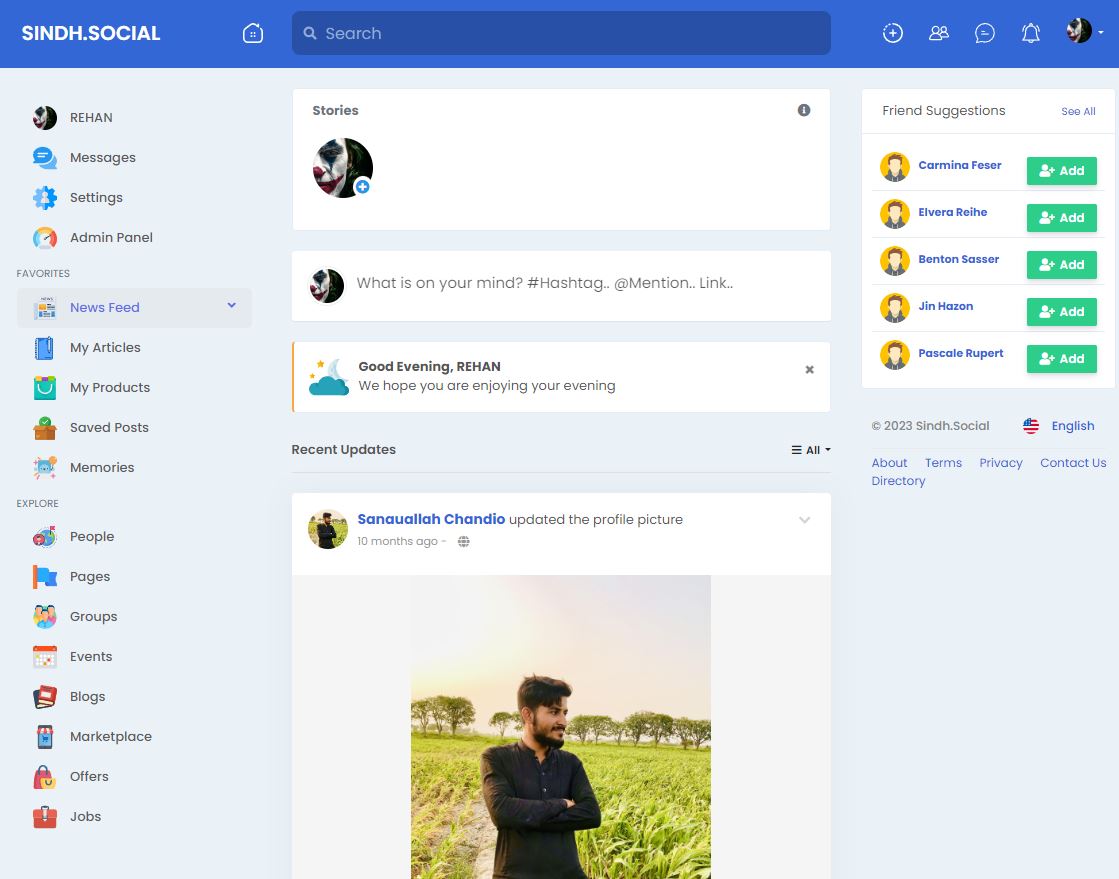Dismiss the Good Evening greeting message

(808, 369)
